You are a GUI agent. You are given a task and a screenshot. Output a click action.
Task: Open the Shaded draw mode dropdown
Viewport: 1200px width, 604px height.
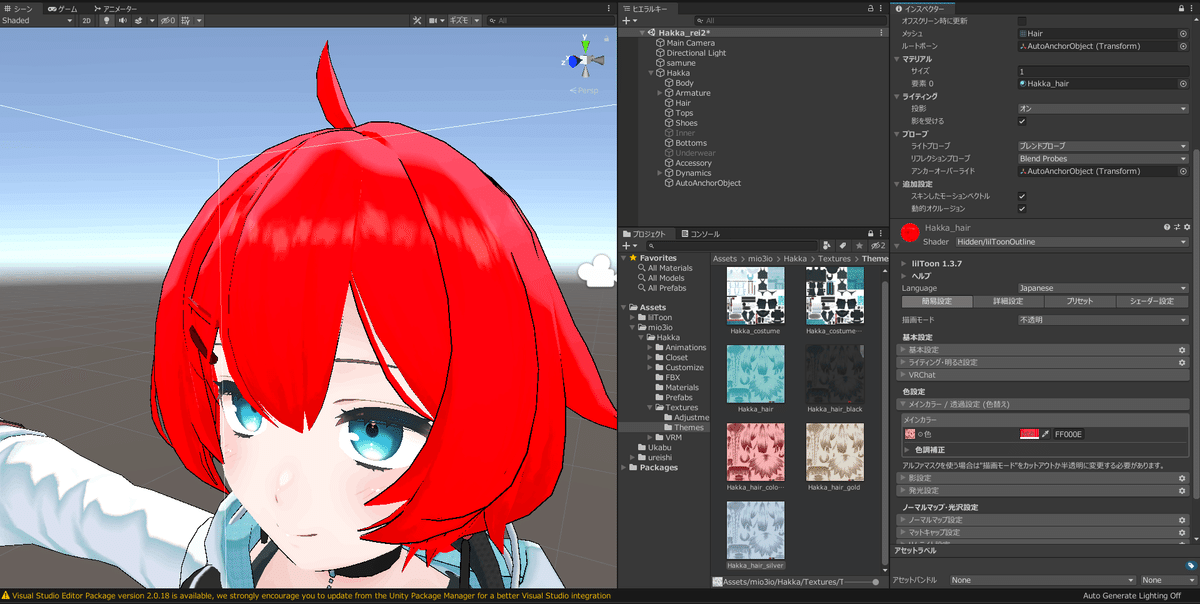pos(38,20)
